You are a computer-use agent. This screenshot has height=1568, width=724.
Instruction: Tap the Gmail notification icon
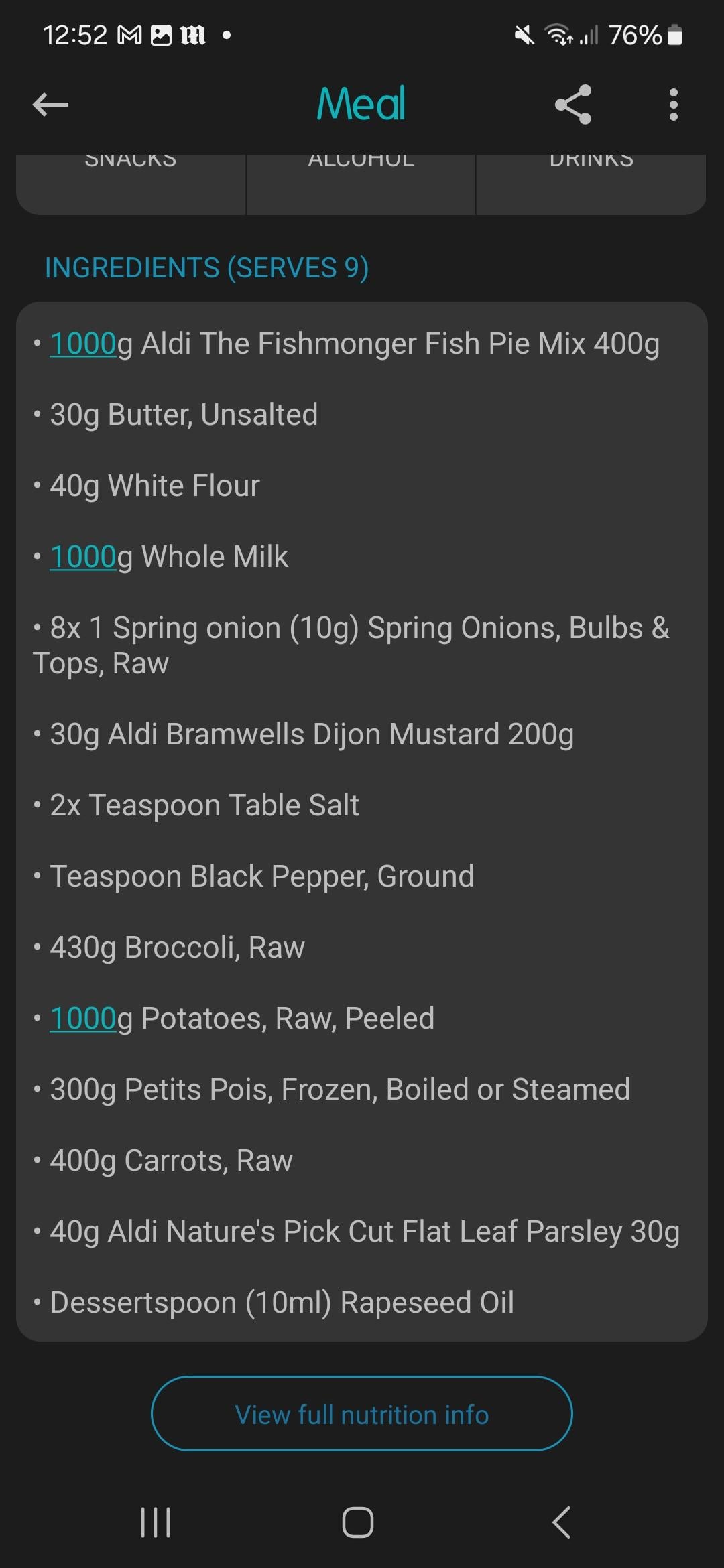tap(129, 35)
